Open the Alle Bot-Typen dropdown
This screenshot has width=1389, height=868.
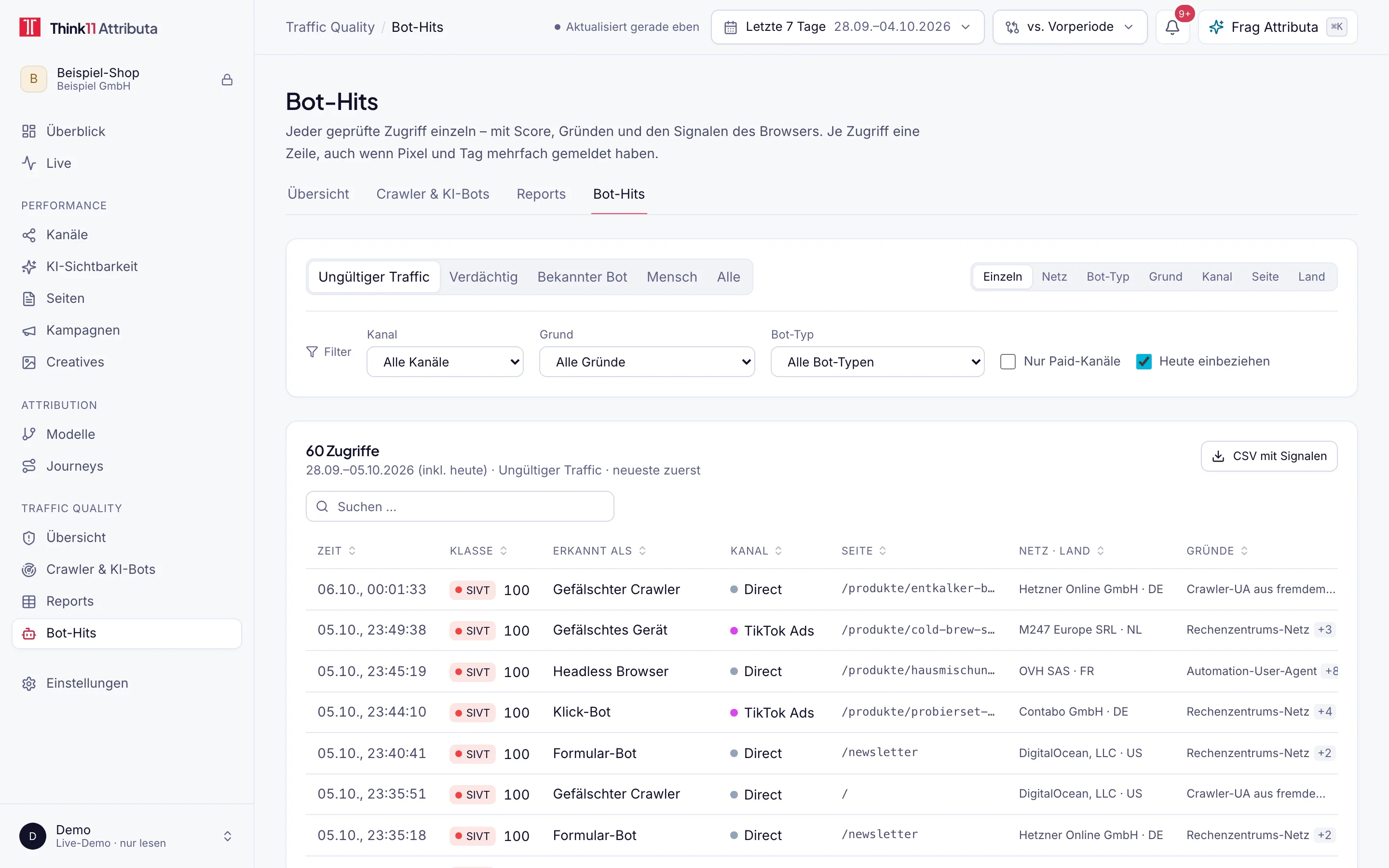pyautogui.click(x=877, y=362)
